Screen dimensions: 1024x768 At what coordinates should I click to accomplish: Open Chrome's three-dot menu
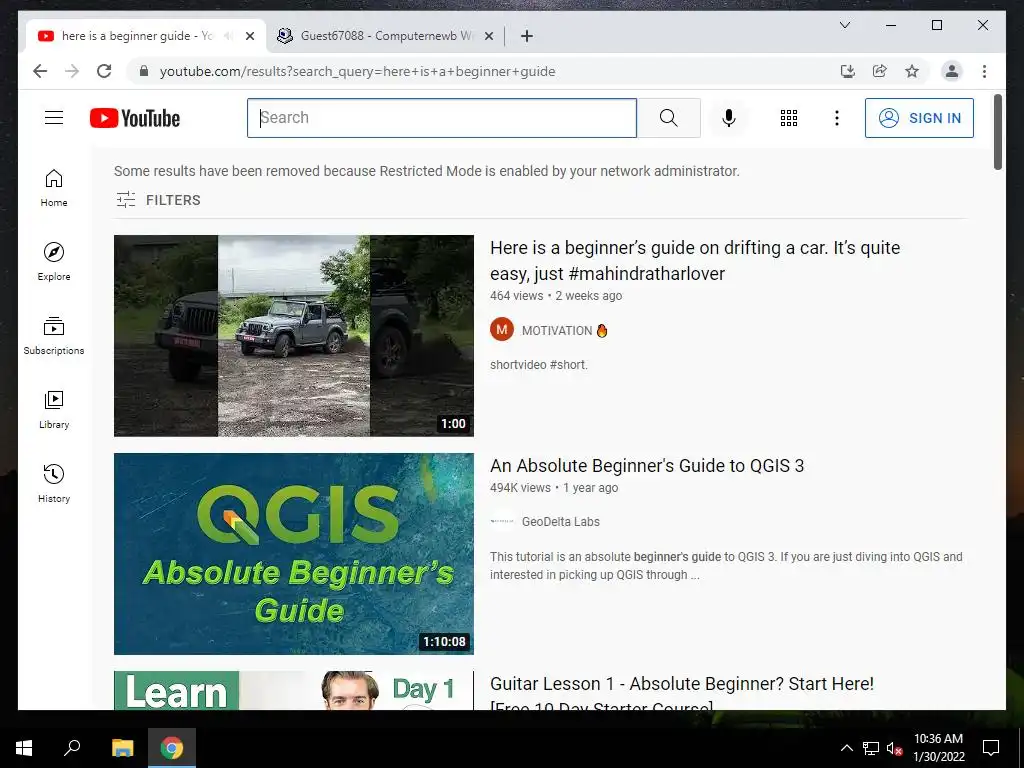[984, 71]
